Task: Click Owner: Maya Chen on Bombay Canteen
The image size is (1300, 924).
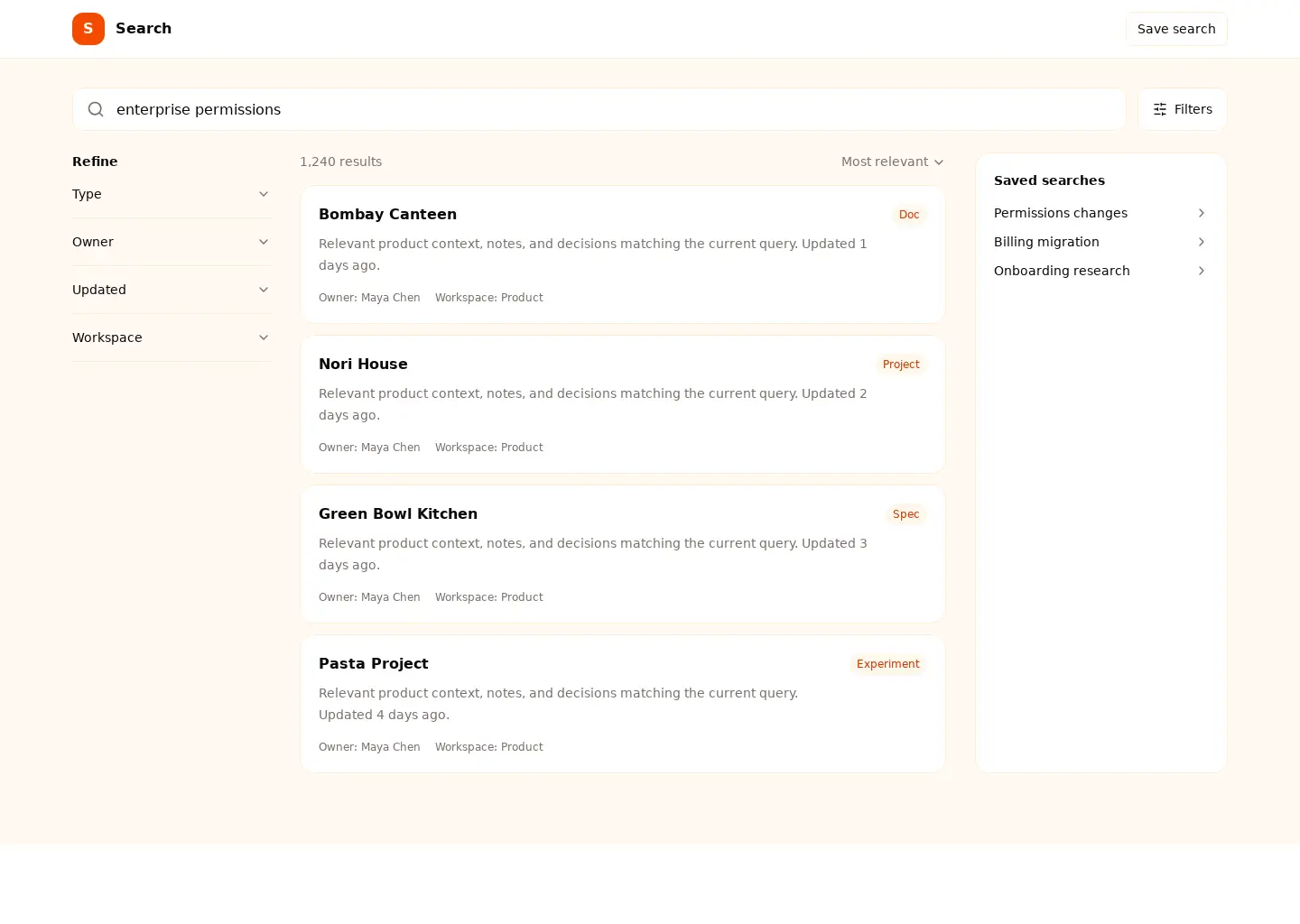Action: click(x=369, y=298)
